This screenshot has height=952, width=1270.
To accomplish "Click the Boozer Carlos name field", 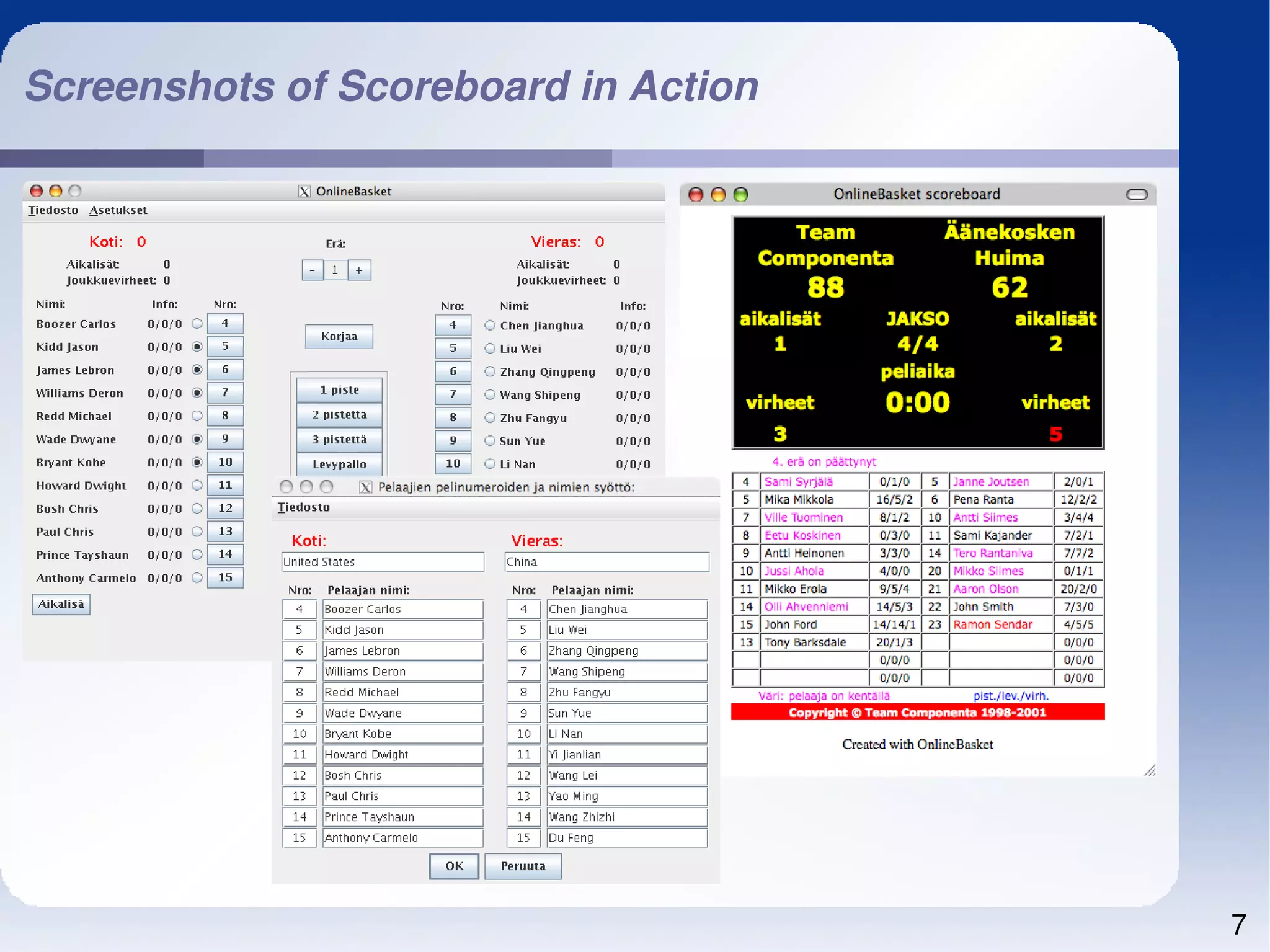I will [x=403, y=609].
